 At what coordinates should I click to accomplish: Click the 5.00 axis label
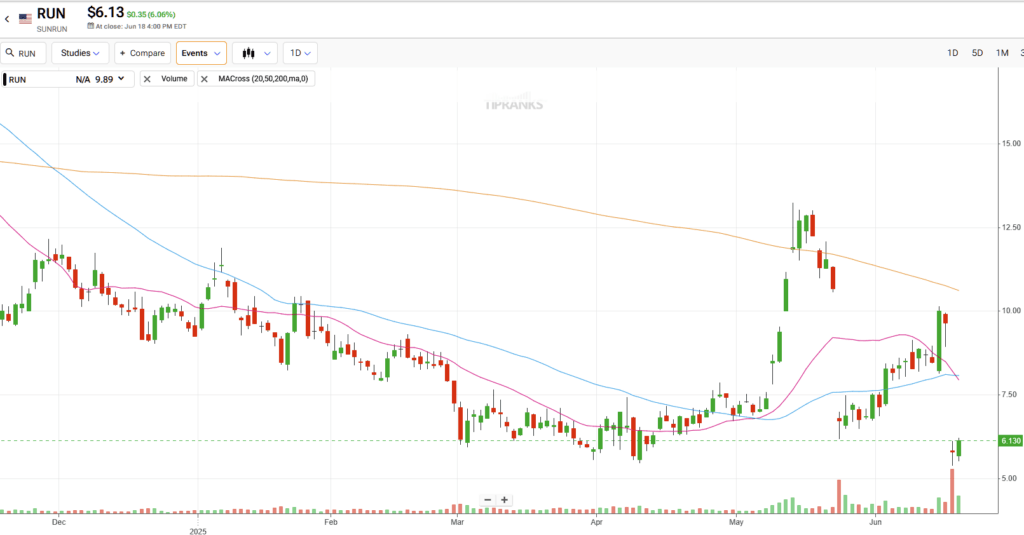(x=1009, y=478)
